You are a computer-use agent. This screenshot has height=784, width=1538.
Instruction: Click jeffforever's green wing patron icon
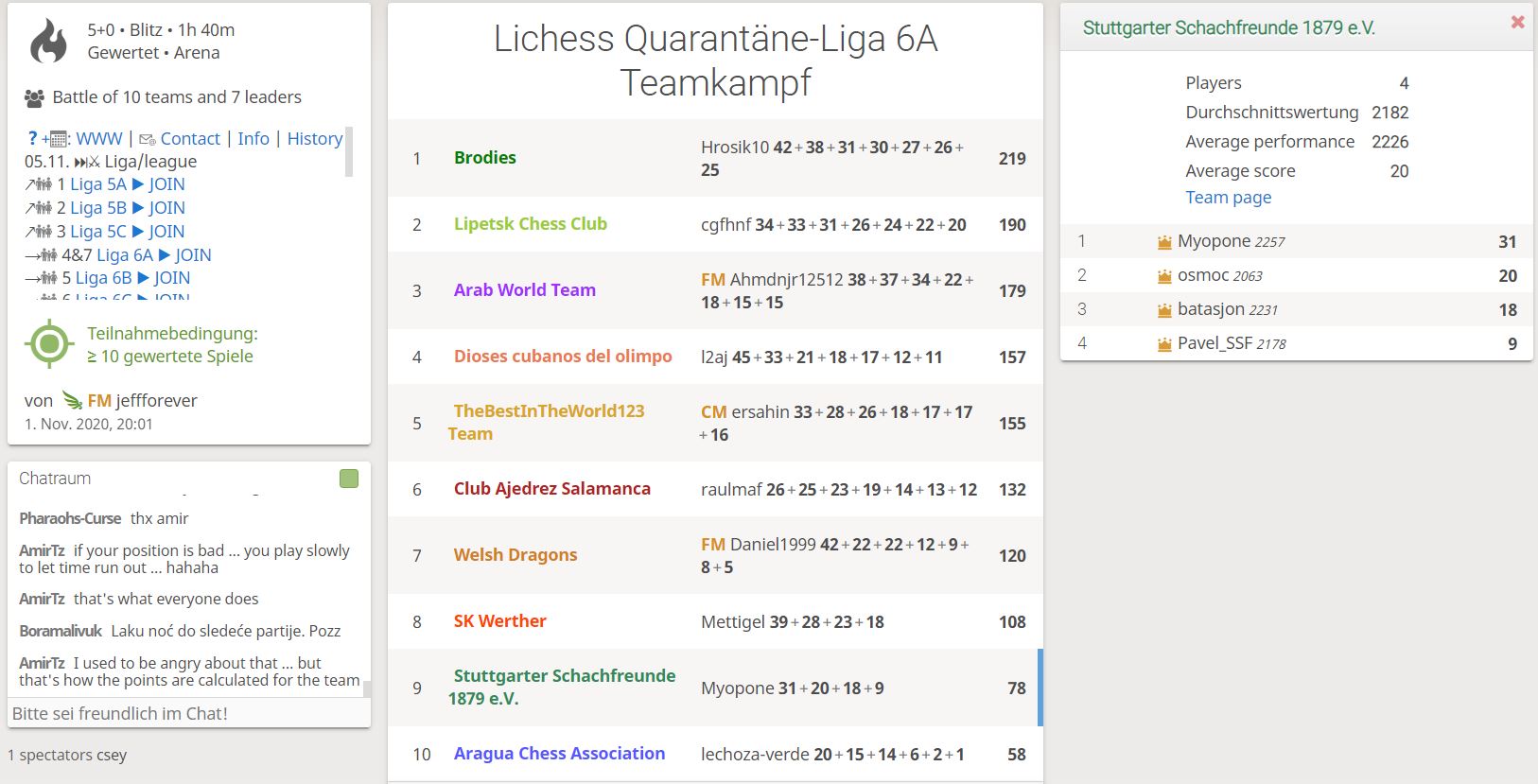pos(72,400)
